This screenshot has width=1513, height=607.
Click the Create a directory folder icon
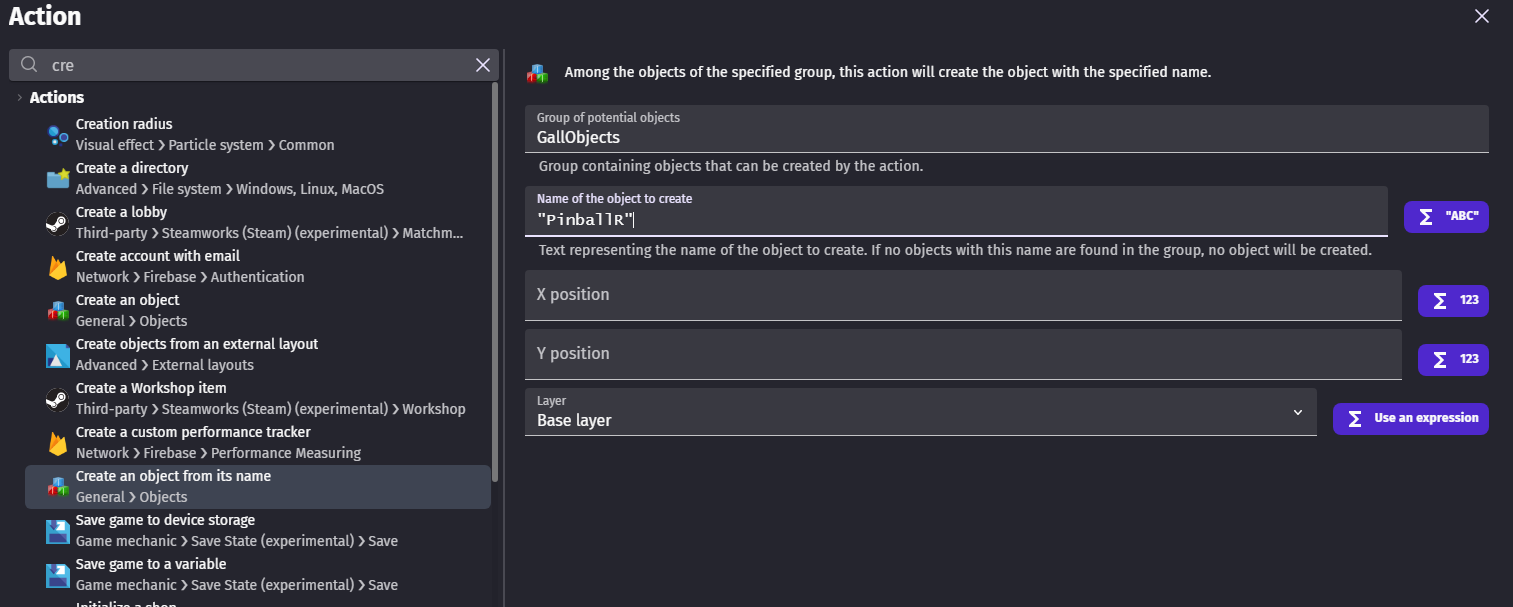point(58,179)
